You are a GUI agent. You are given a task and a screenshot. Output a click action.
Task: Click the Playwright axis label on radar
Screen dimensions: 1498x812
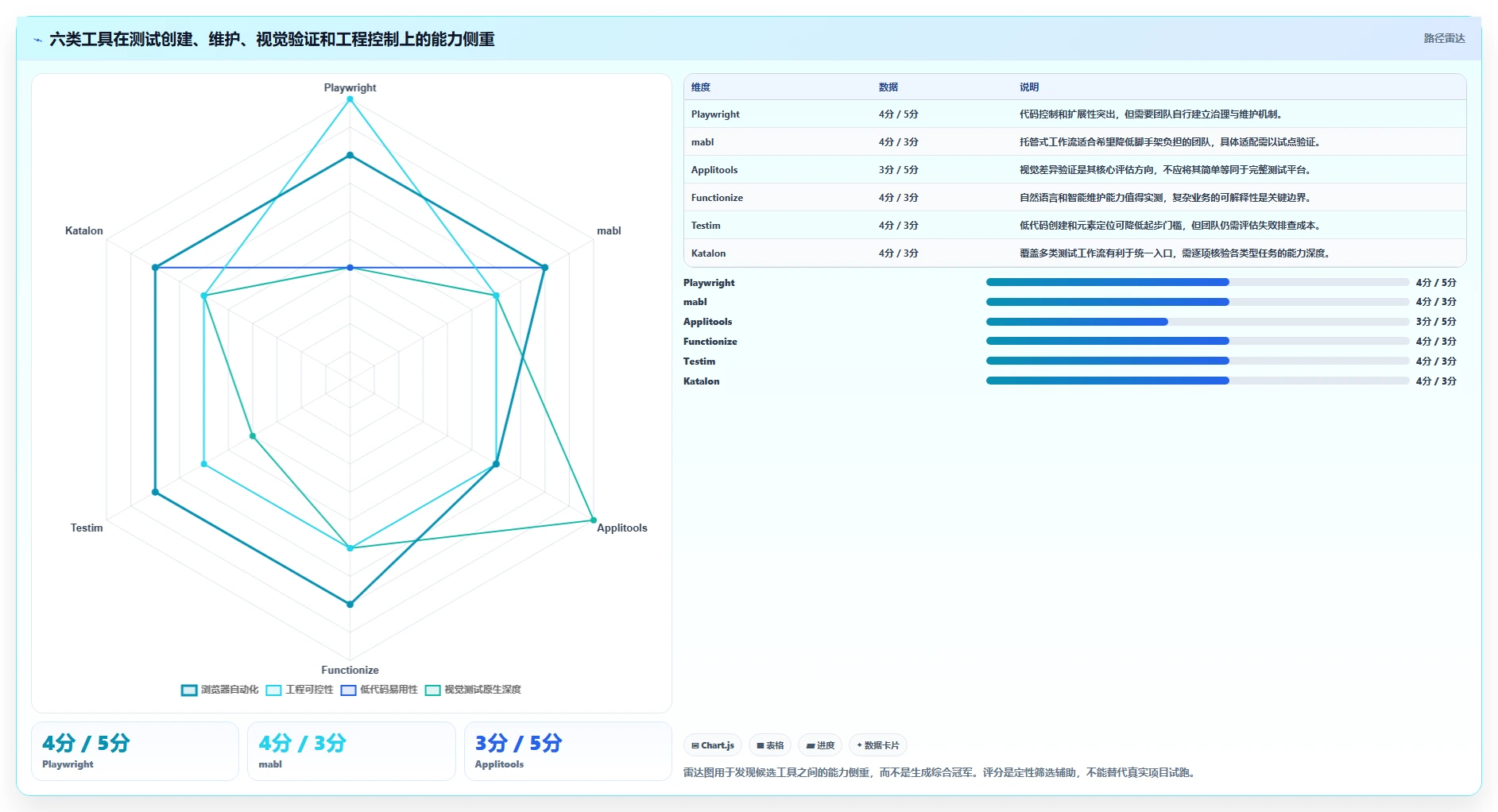(x=350, y=87)
